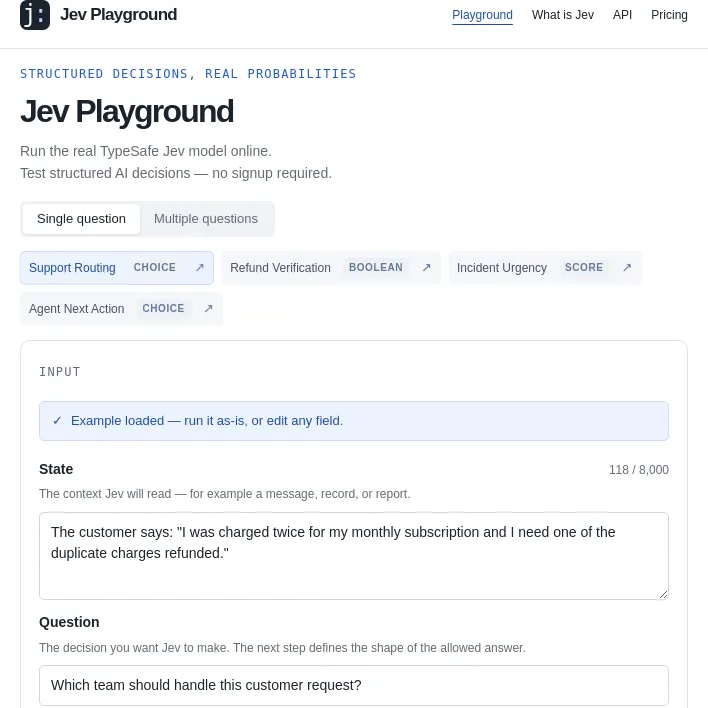
Task: Click the checkmark icon in the example-loaded banner
Action: 57,421
